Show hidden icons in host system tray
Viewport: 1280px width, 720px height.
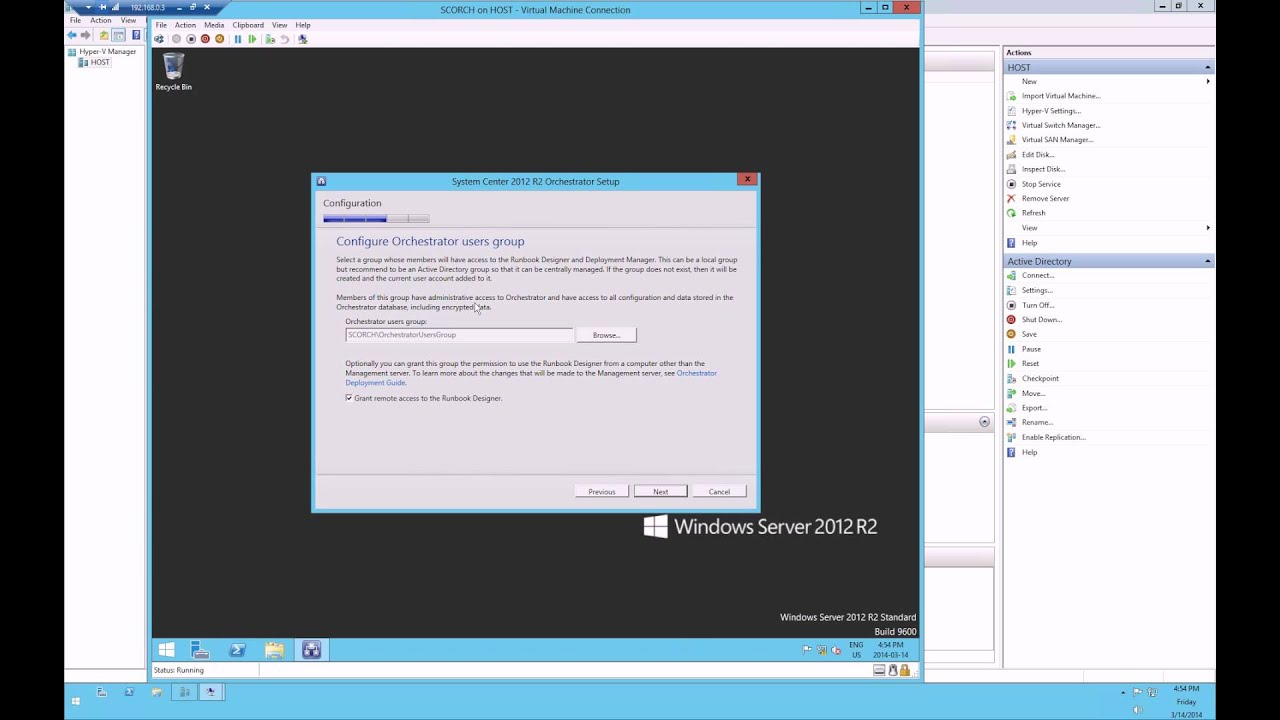(1123, 692)
